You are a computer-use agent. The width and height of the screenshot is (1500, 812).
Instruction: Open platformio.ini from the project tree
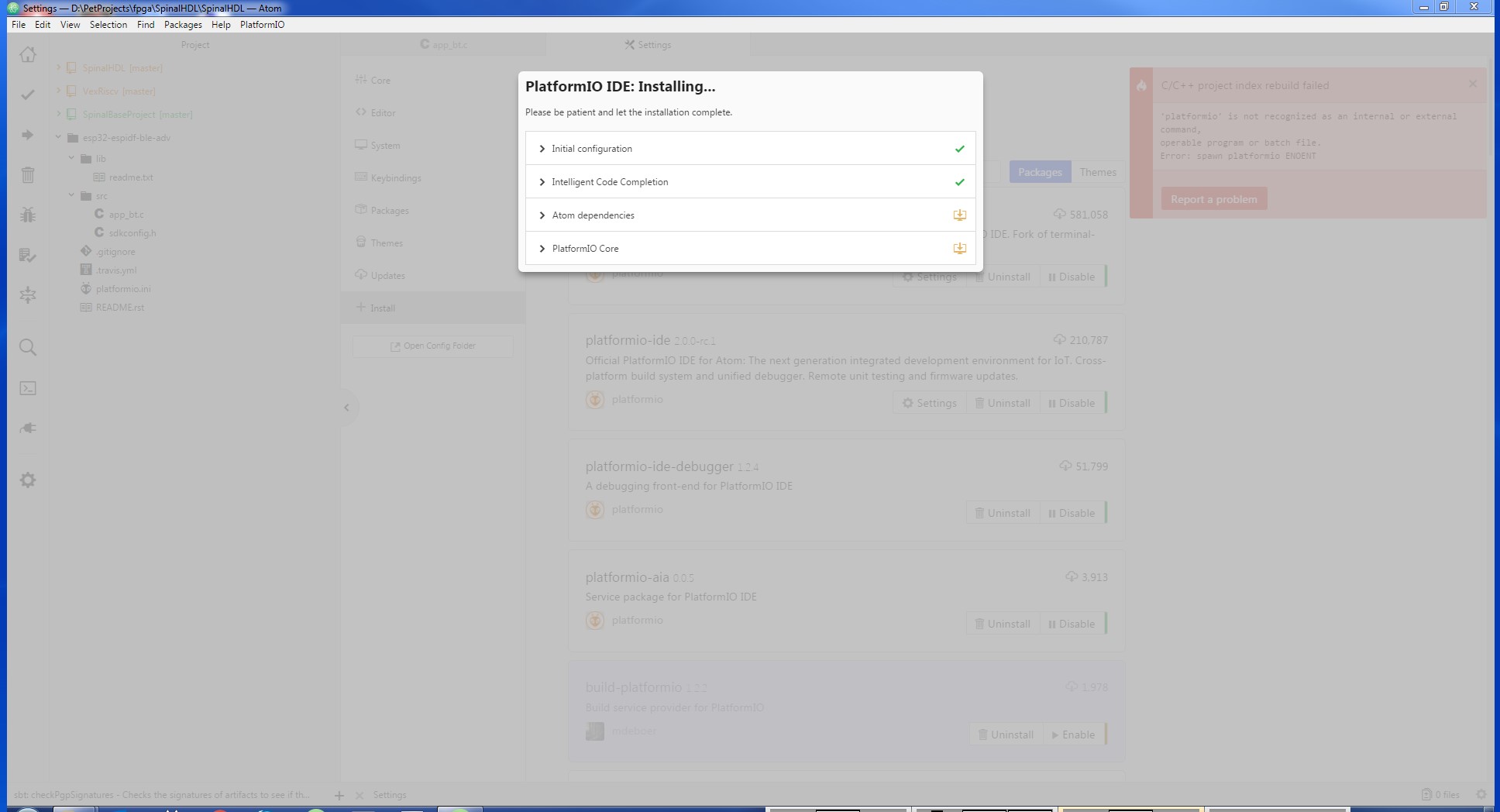122,288
